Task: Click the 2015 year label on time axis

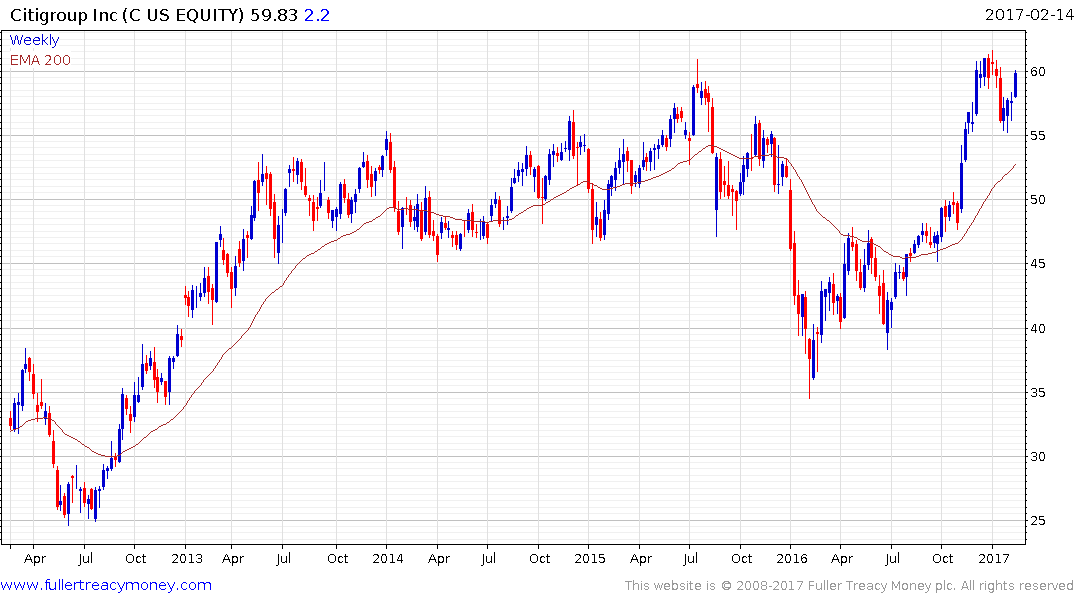Action: (x=590, y=558)
